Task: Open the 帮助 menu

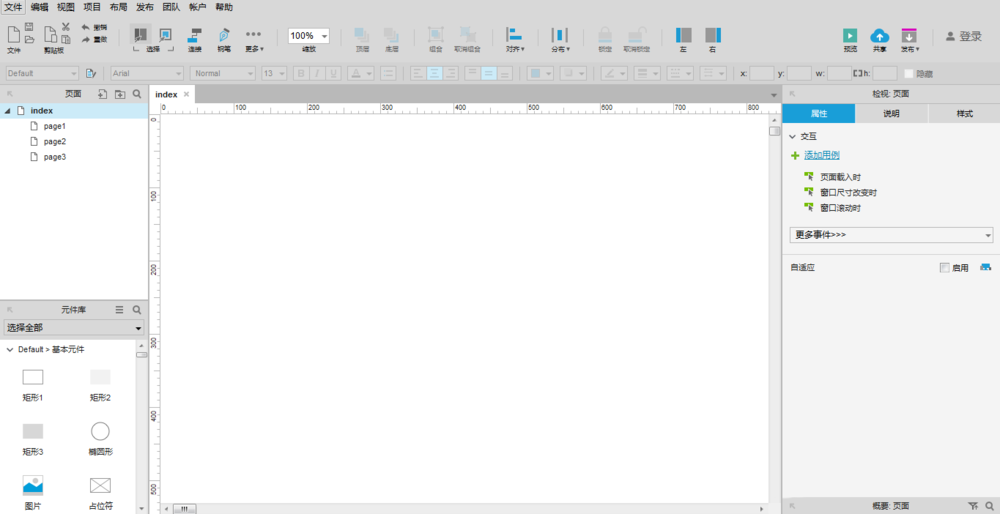Action: click(224, 8)
